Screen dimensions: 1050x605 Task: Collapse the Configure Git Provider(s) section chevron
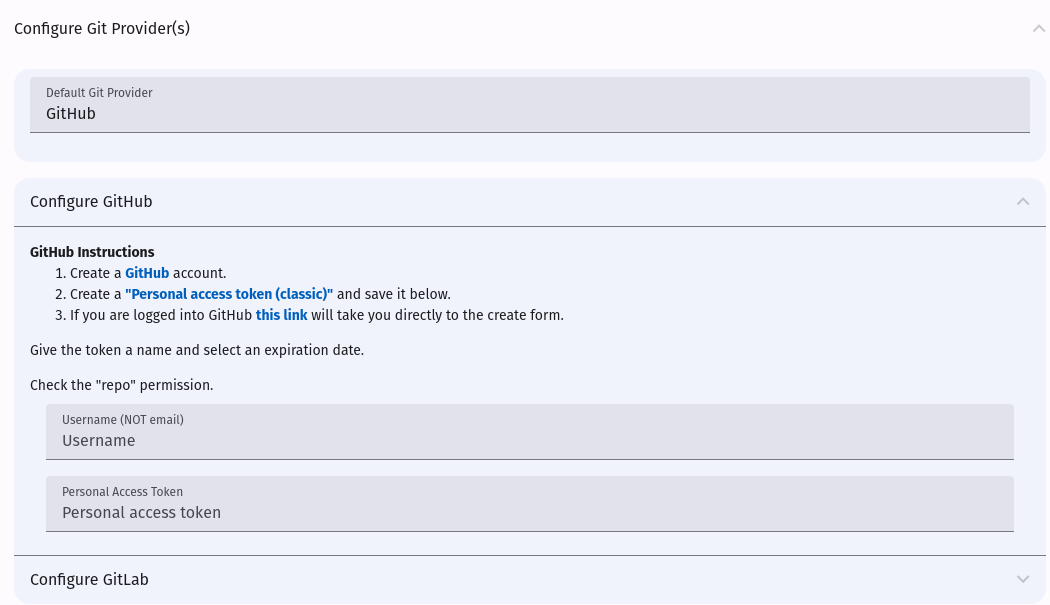pos(1038,29)
